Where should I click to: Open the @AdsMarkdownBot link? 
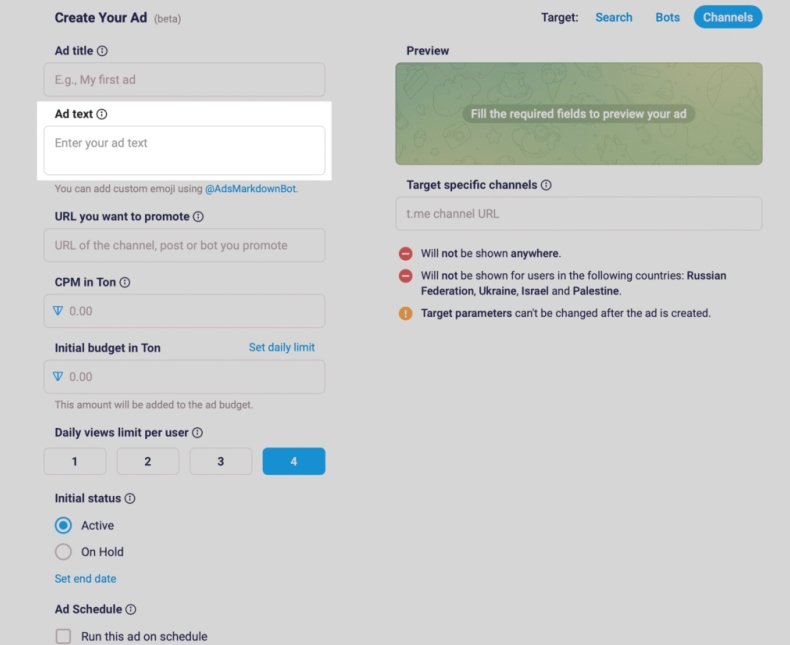point(251,188)
